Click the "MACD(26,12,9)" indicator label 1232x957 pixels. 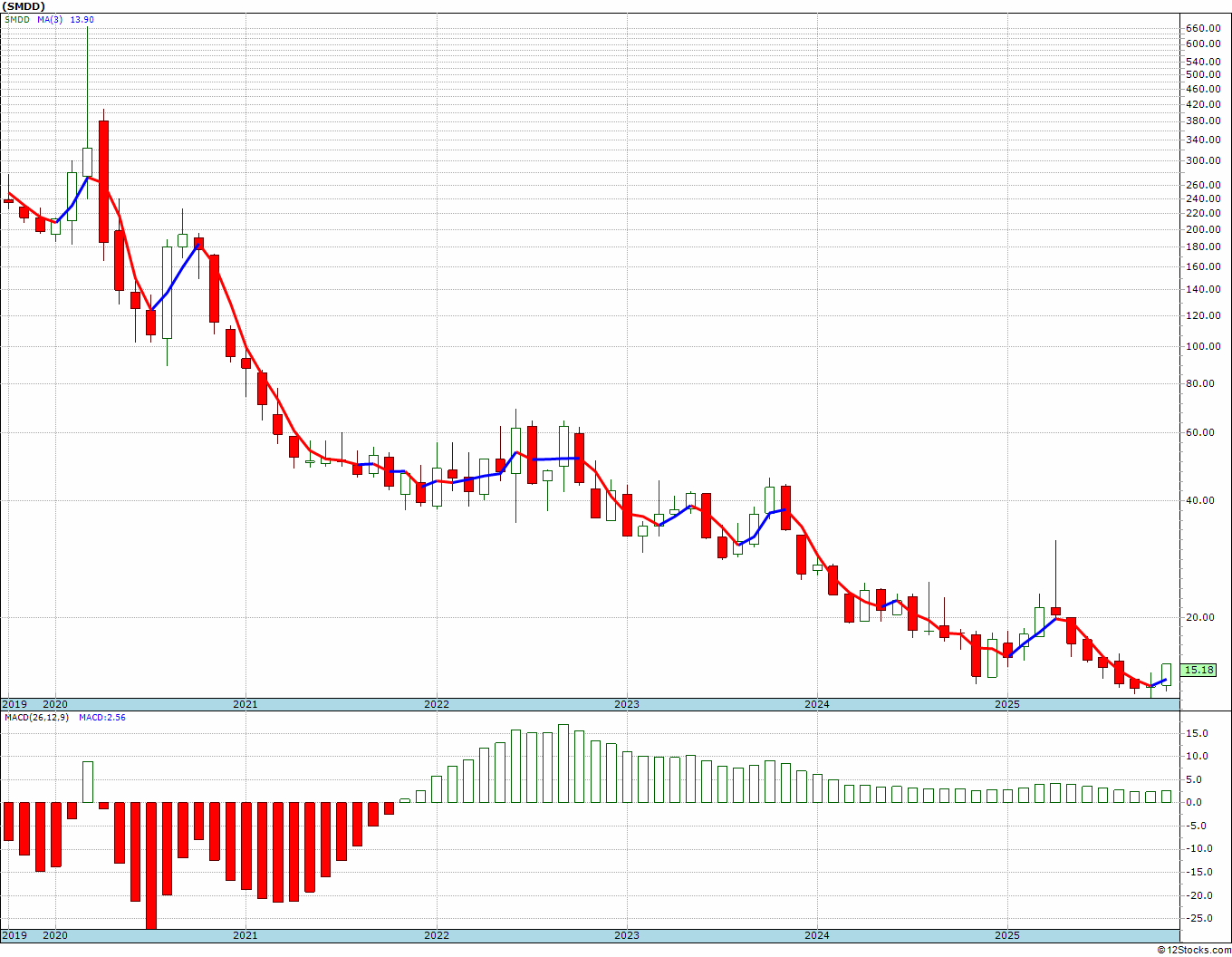pyautogui.click(x=36, y=718)
